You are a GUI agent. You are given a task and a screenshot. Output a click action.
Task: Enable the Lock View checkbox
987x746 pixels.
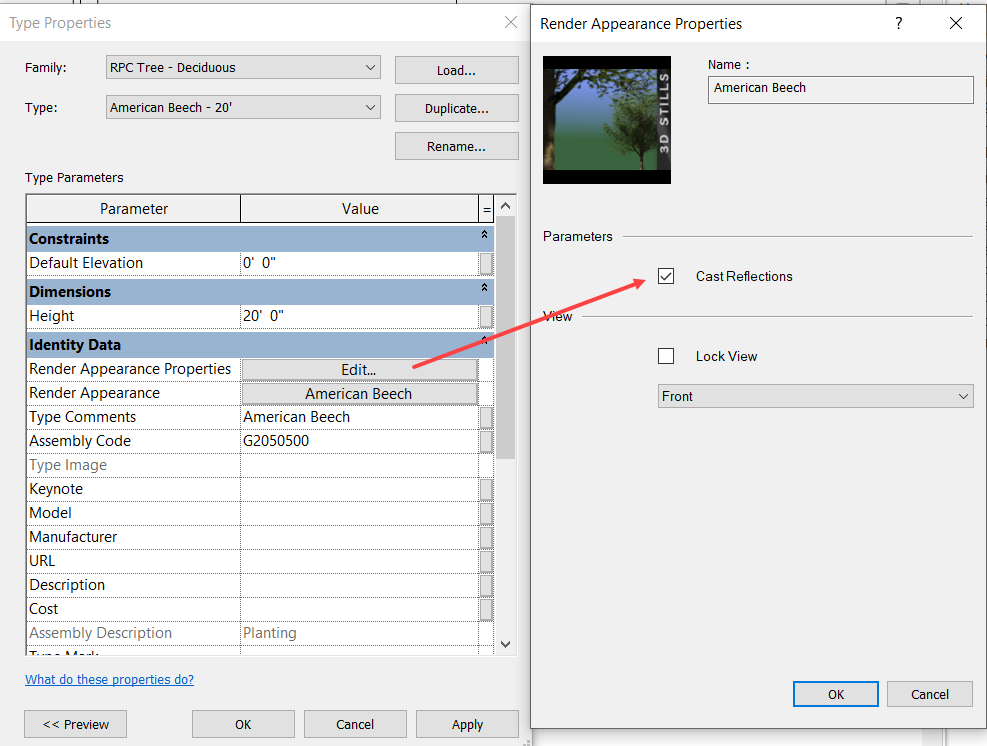tap(666, 356)
